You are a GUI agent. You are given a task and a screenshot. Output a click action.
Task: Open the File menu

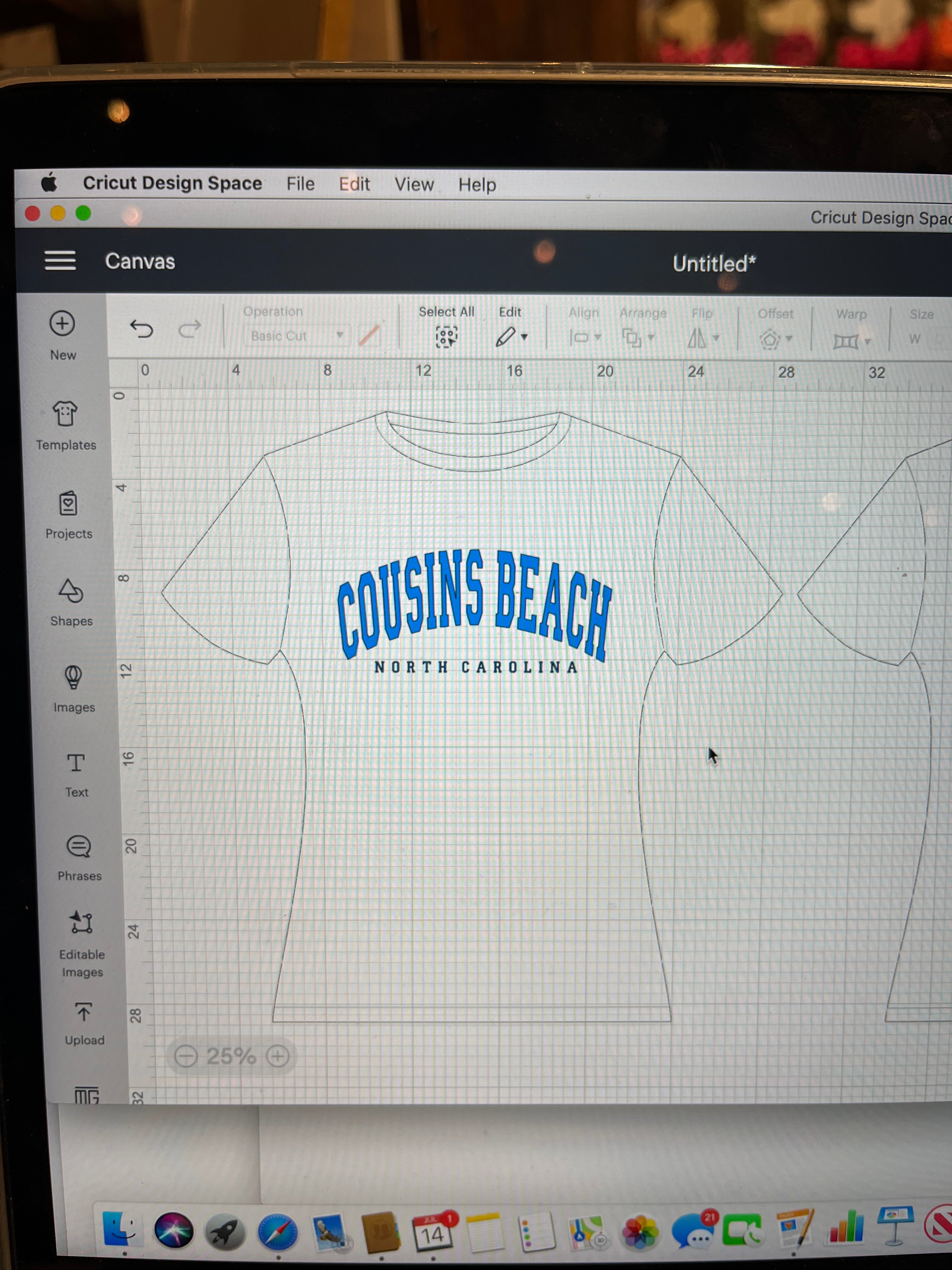tap(300, 184)
